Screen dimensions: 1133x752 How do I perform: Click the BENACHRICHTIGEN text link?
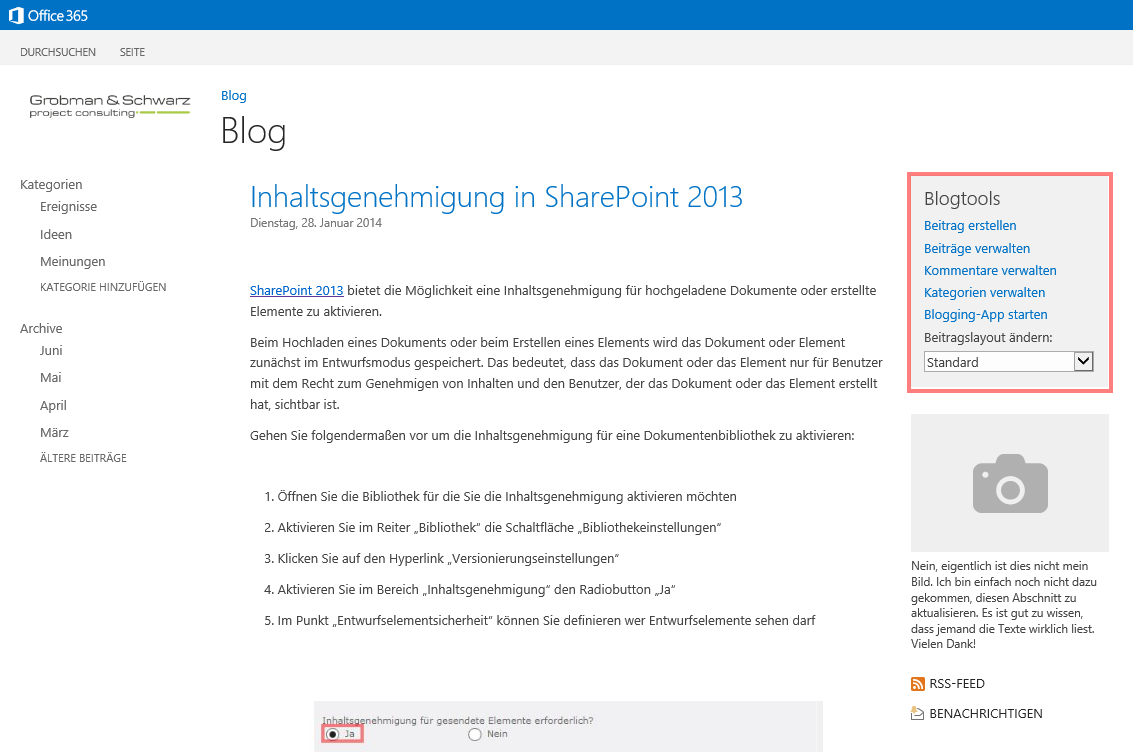point(986,714)
